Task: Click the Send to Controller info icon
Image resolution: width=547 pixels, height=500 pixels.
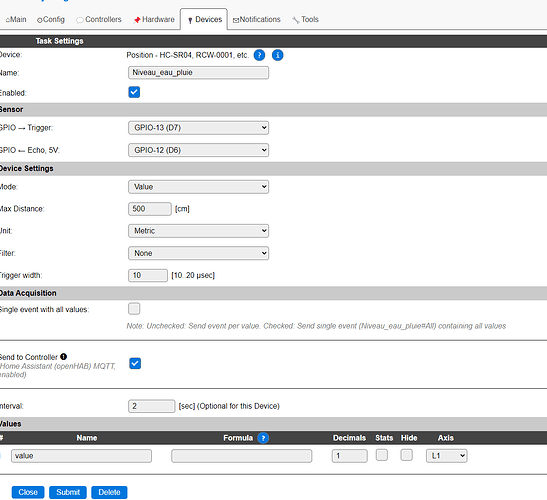Action: [63, 357]
